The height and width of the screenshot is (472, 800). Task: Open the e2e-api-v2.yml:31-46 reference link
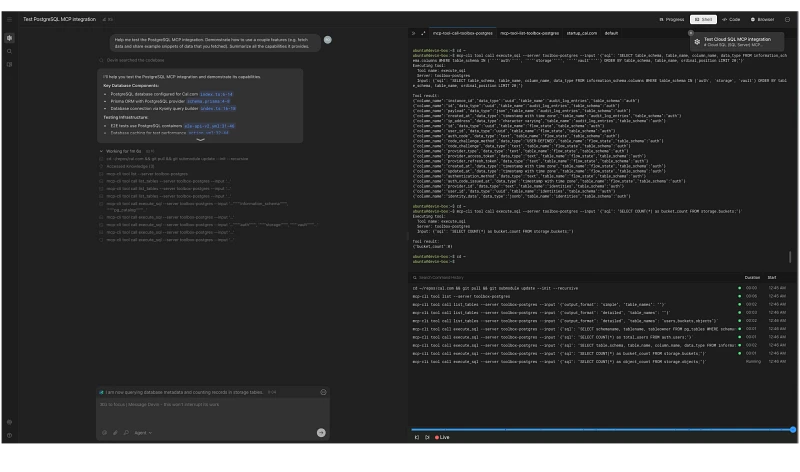click(209, 126)
